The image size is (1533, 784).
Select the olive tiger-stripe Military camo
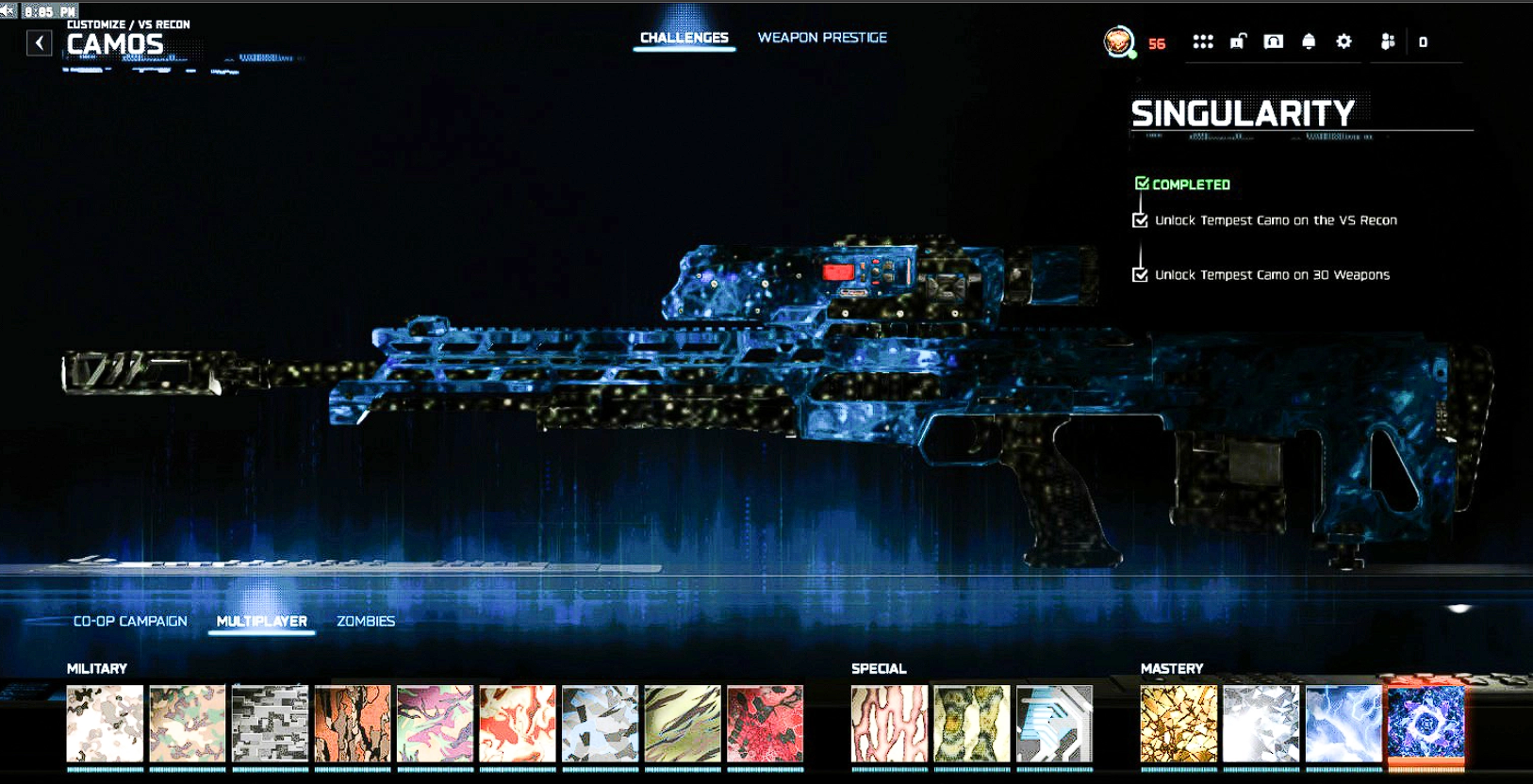(683, 724)
